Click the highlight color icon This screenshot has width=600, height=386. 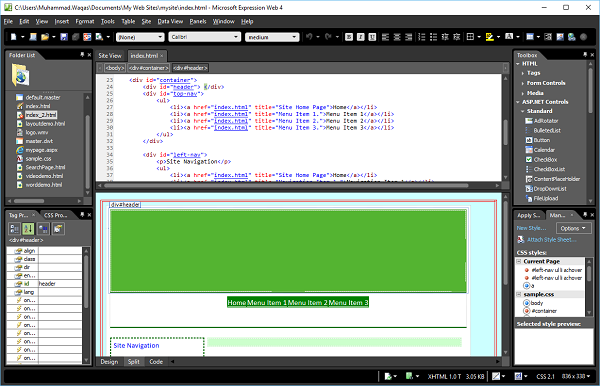coord(489,37)
